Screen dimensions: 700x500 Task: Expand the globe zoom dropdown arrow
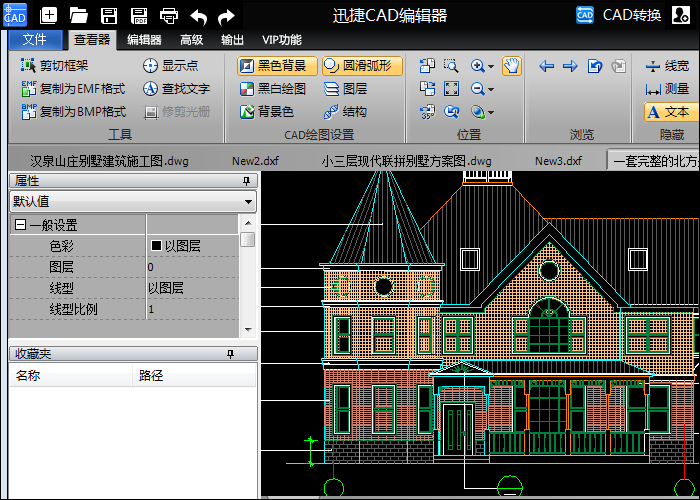click(x=491, y=112)
